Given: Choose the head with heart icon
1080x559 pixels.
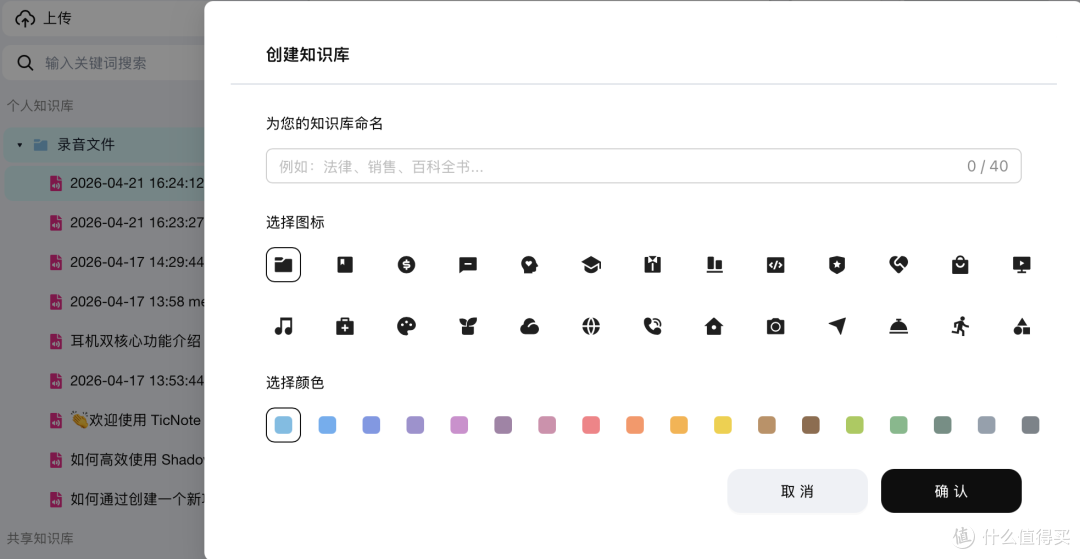Looking at the screenshot, I should click(x=529, y=264).
